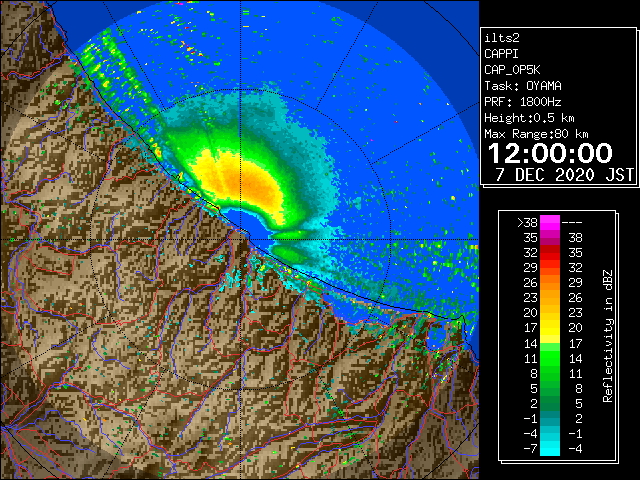Image resolution: width=640 pixels, height=480 pixels.
Task: Select the "Task: OYAMA" line
Action: 523,86
